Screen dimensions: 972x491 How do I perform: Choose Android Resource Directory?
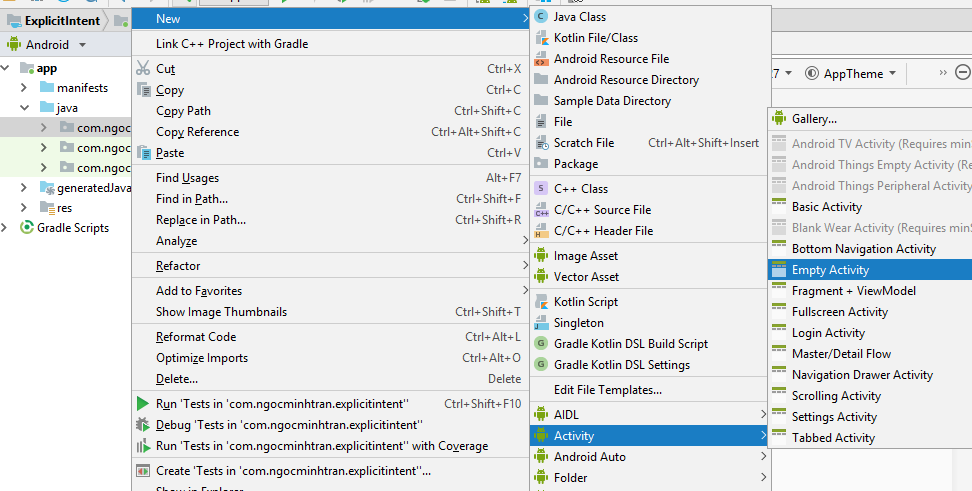click(x=650, y=79)
